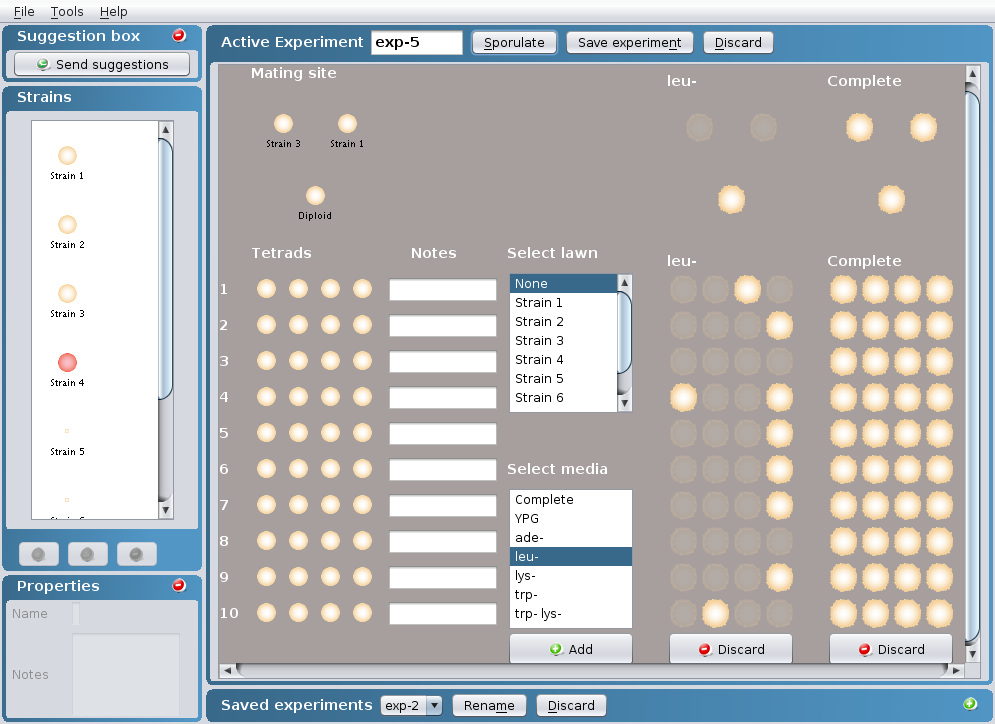Image resolution: width=995 pixels, height=724 pixels.
Task: Click last spore of tetrad row 10
Action: [362, 612]
